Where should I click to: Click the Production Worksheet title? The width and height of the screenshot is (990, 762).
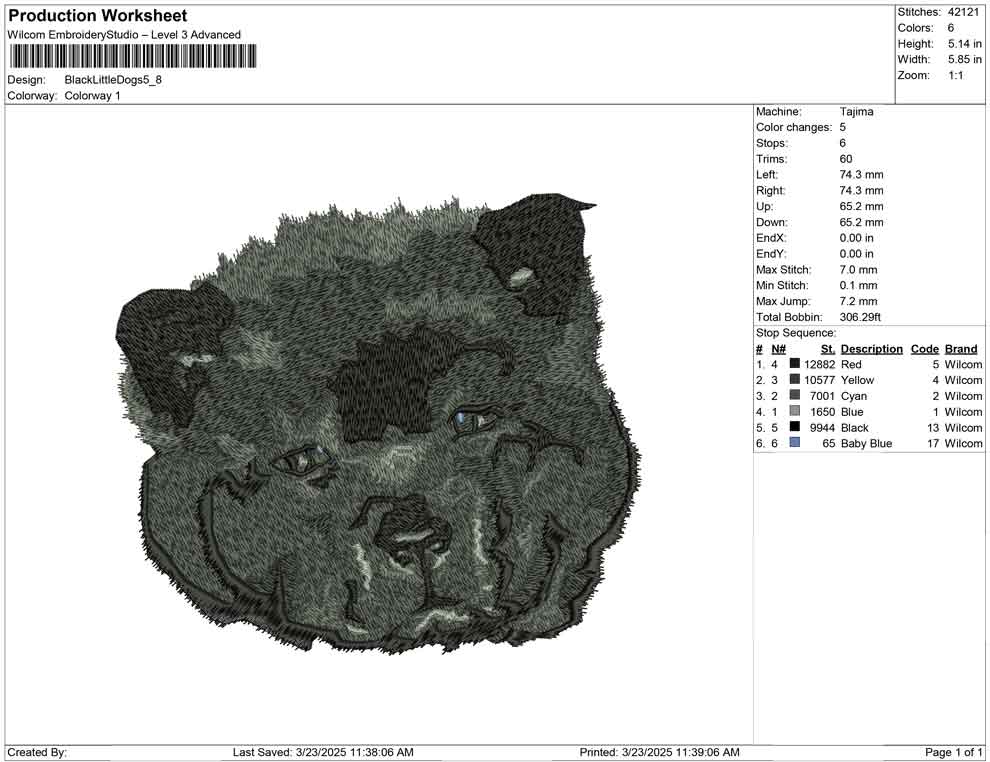coord(98,16)
